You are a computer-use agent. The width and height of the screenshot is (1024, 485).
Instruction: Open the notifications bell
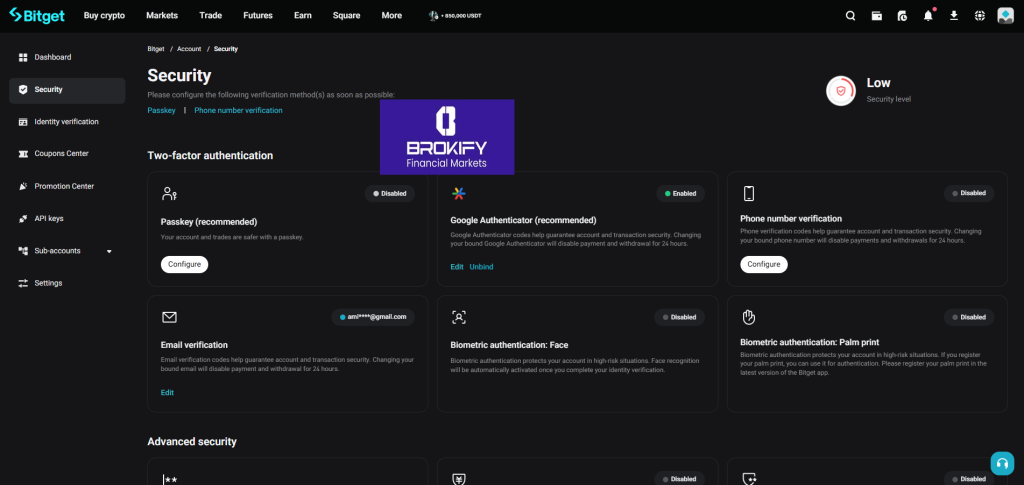(928, 16)
